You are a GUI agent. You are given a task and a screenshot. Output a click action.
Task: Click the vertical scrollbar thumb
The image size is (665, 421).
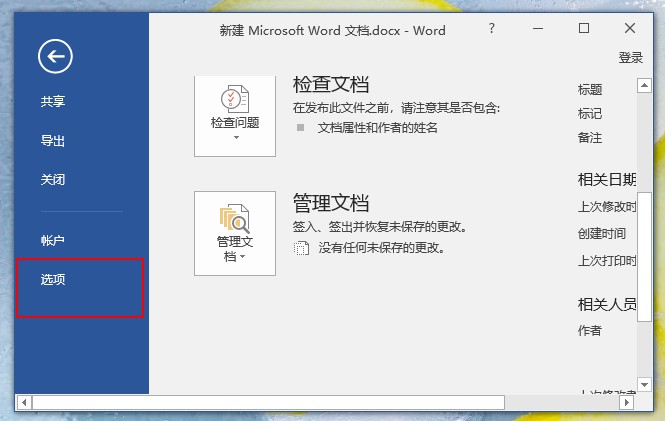tap(644, 257)
